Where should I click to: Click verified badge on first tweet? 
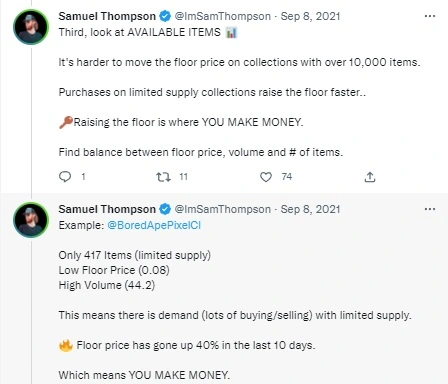point(165,16)
